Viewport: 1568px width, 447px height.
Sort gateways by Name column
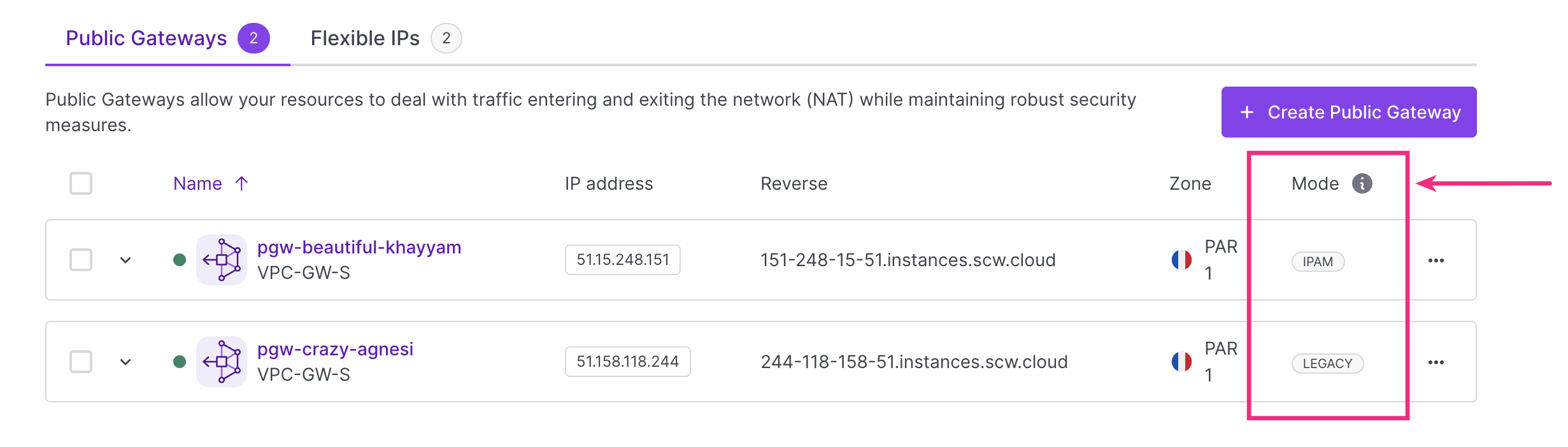click(197, 183)
